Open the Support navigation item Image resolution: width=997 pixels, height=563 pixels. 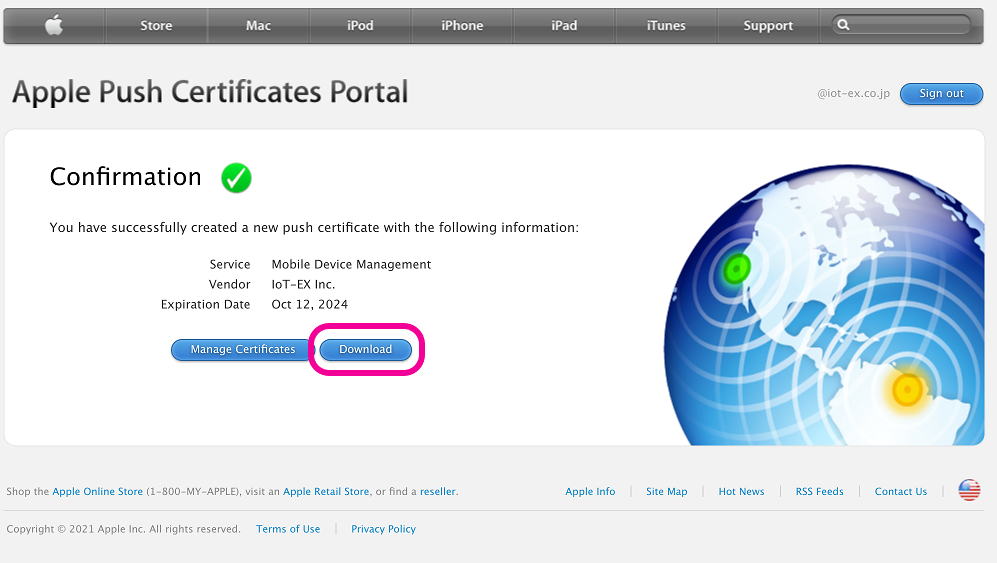768,26
